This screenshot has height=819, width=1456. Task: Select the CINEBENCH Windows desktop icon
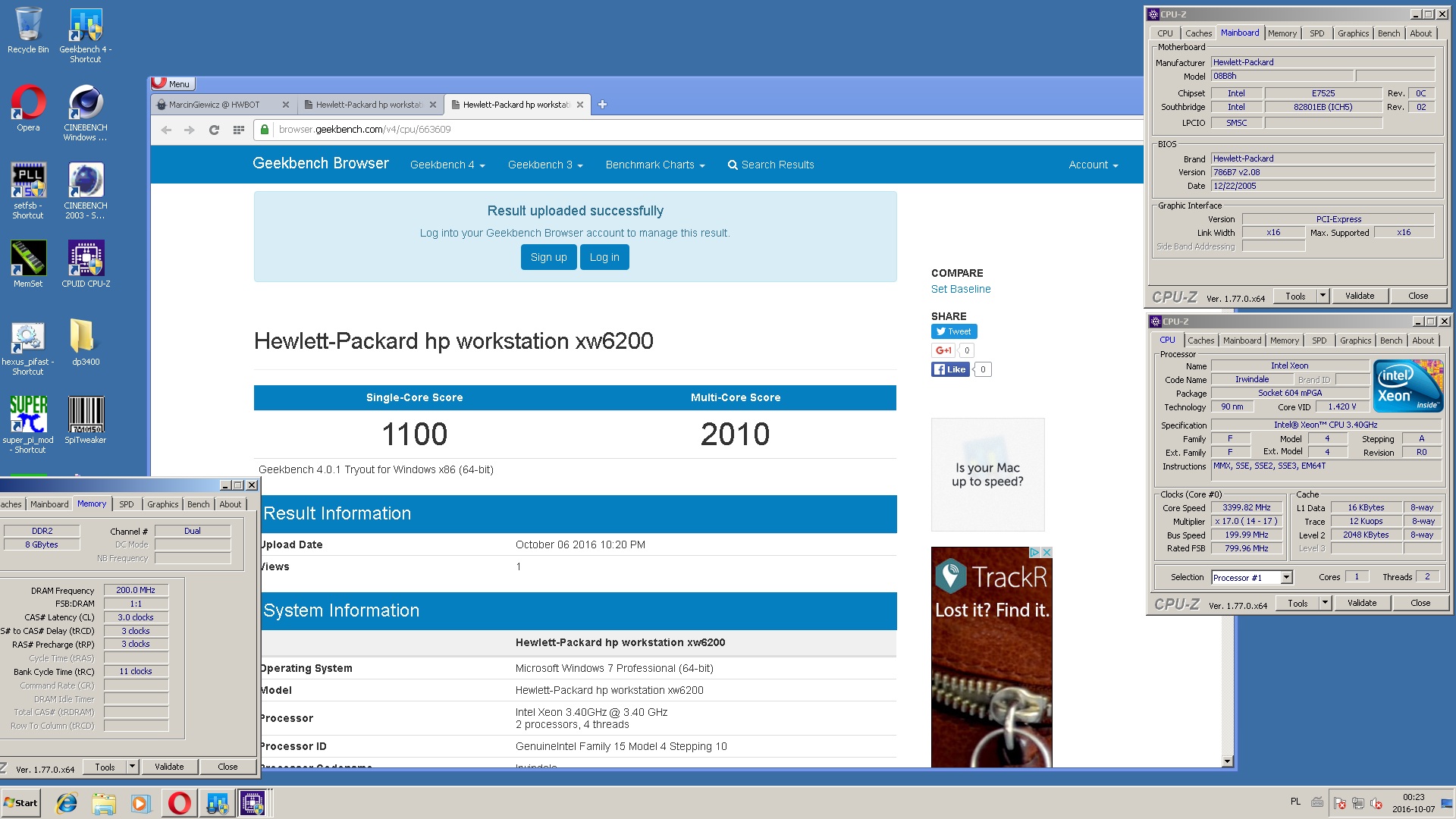coord(86,112)
